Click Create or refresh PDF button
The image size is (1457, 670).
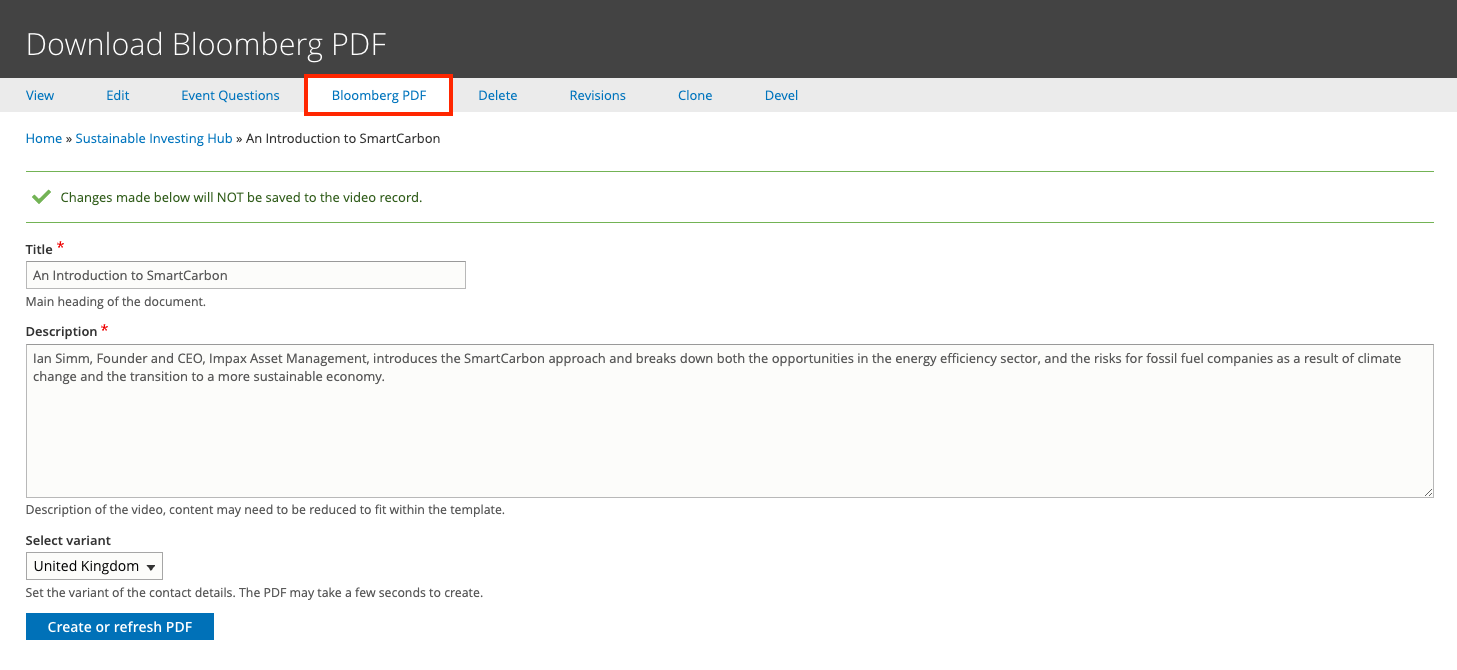pos(120,627)
